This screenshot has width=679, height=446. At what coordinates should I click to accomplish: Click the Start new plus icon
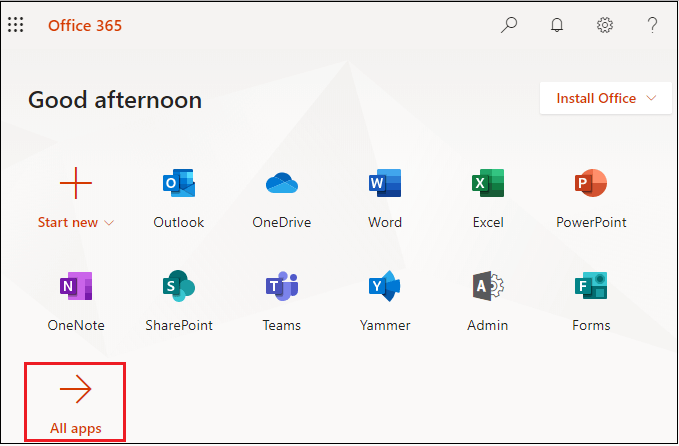[x=76, y=183]
